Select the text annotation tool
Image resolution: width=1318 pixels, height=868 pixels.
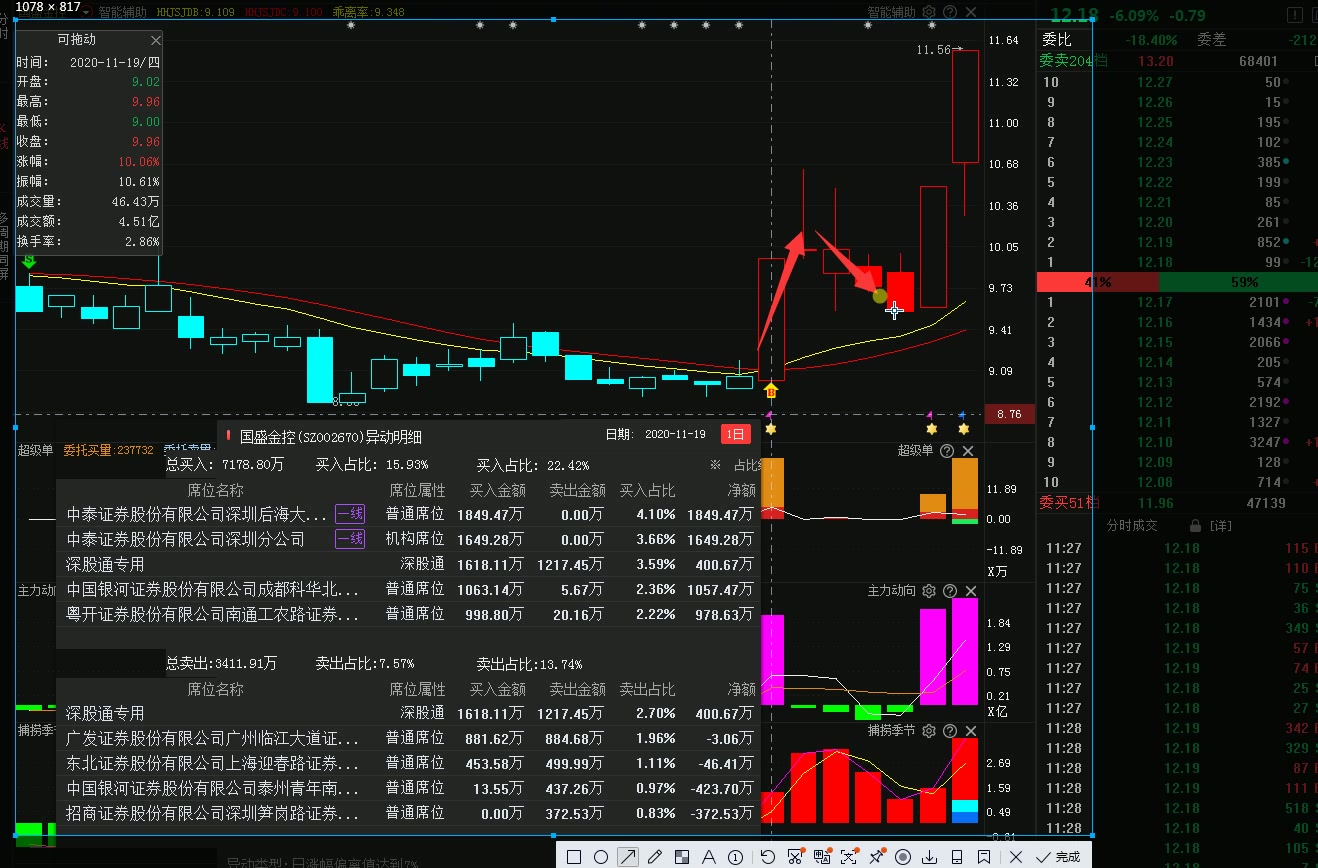click(x=708, y=857)
